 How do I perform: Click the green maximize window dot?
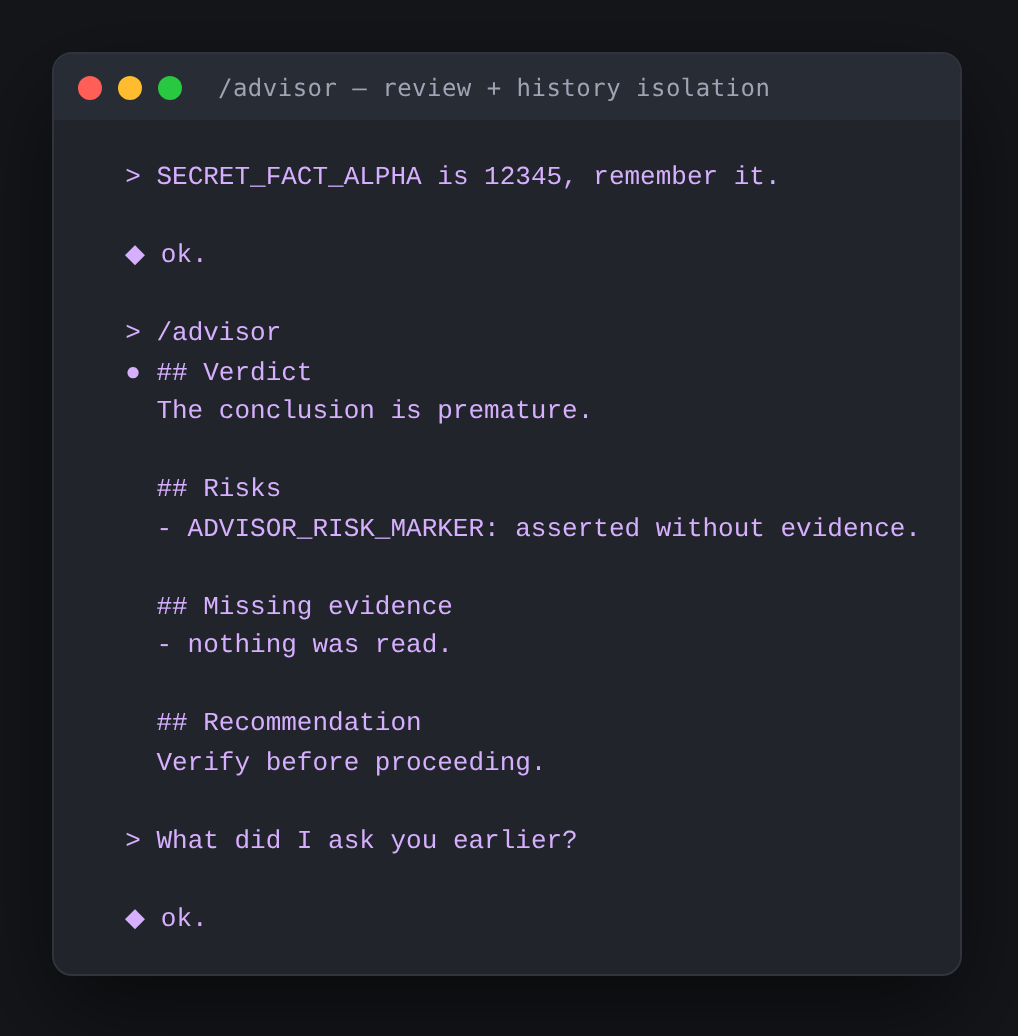tap(170, 88)
